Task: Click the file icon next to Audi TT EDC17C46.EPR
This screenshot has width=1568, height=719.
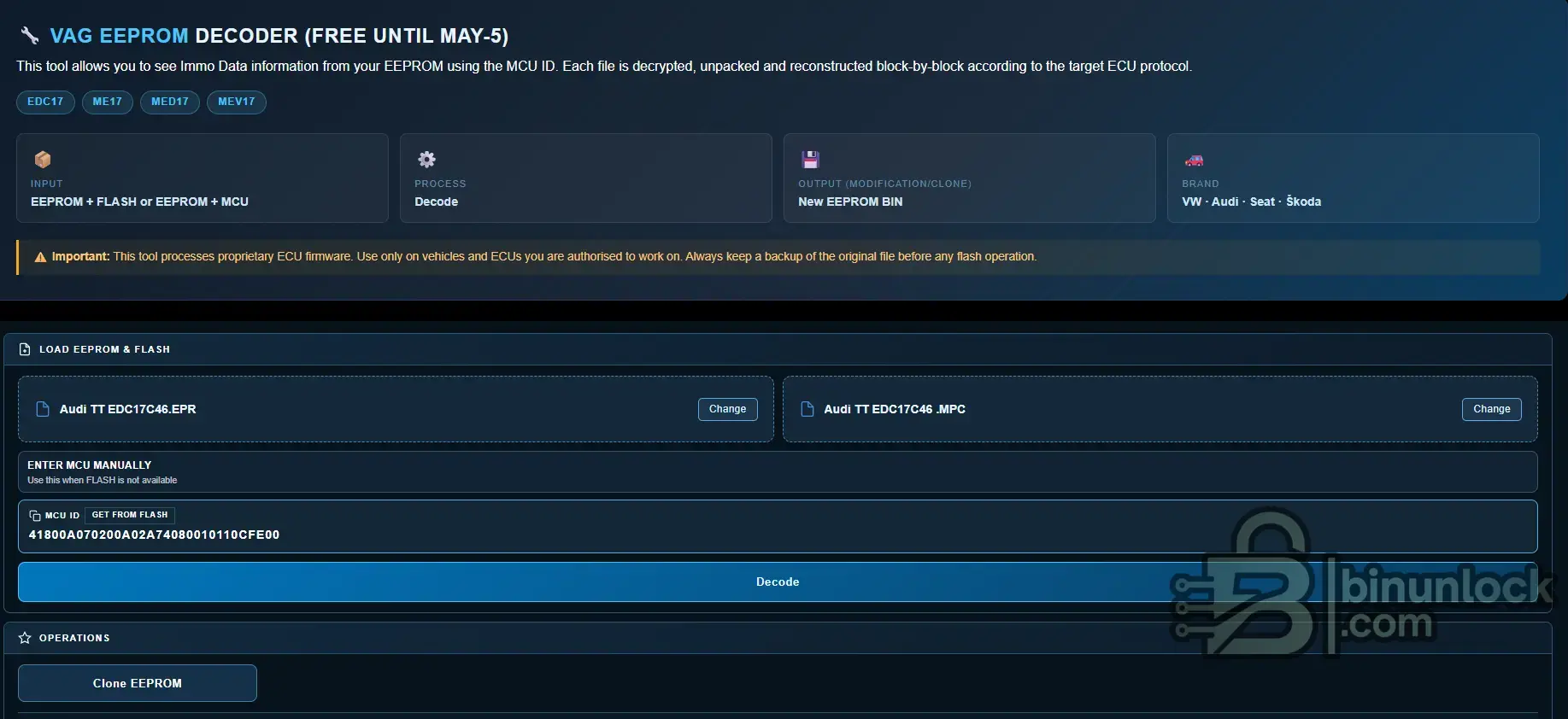Action: (x=42, y=409)
